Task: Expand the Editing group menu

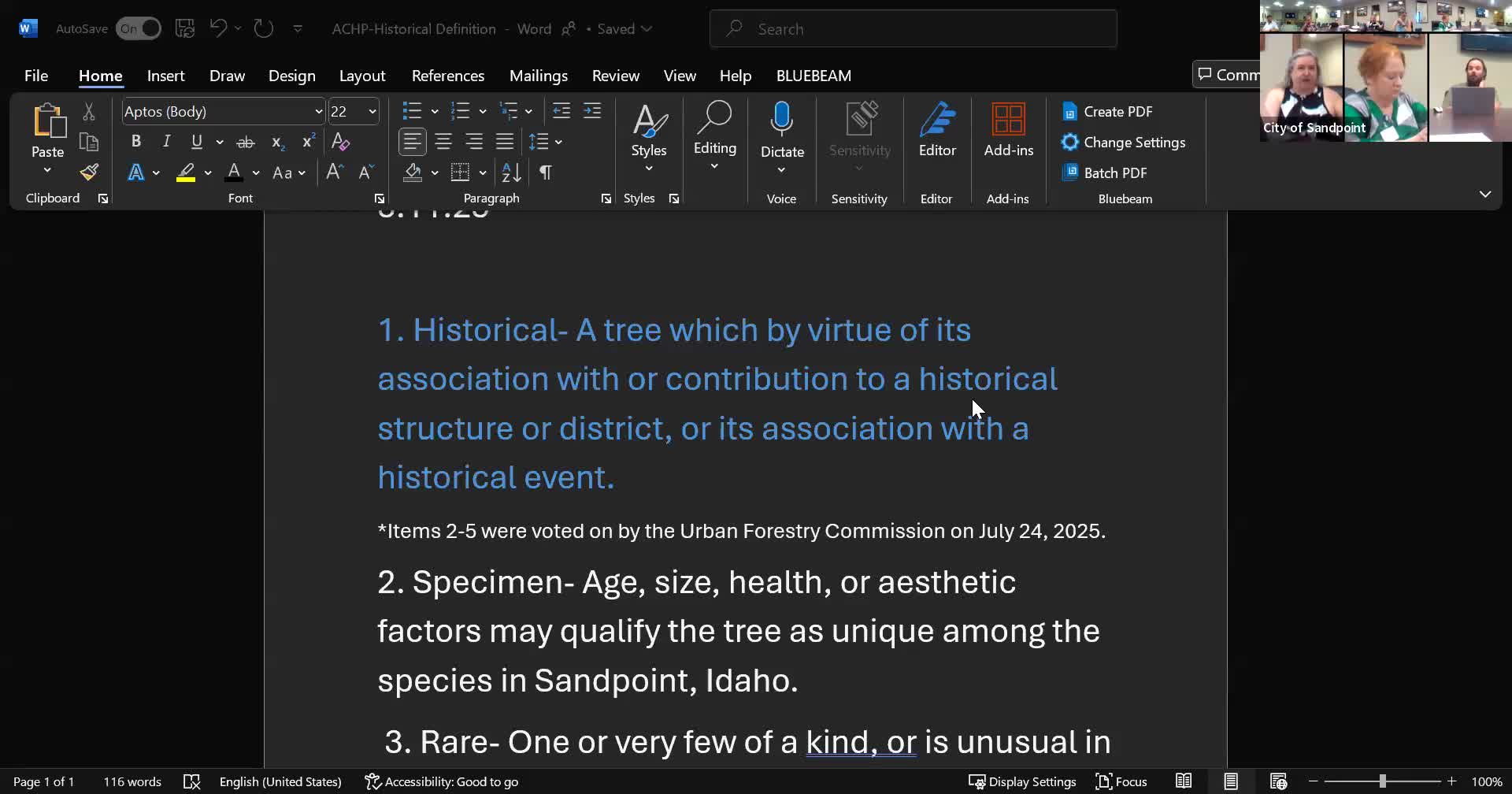Action: click(x=714, y=135)
